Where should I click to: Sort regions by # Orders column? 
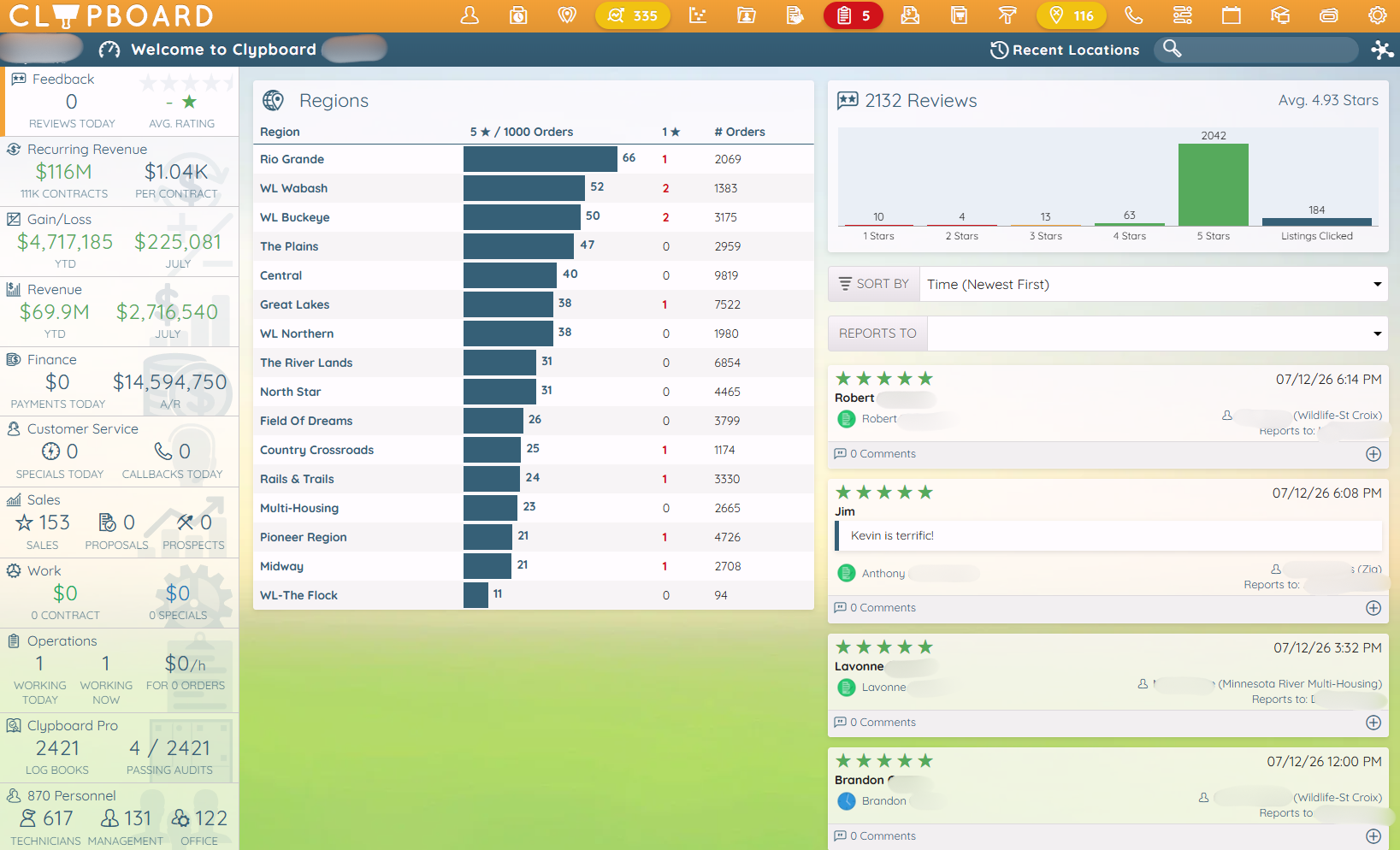pyautogui.click(x=740, y=132)
